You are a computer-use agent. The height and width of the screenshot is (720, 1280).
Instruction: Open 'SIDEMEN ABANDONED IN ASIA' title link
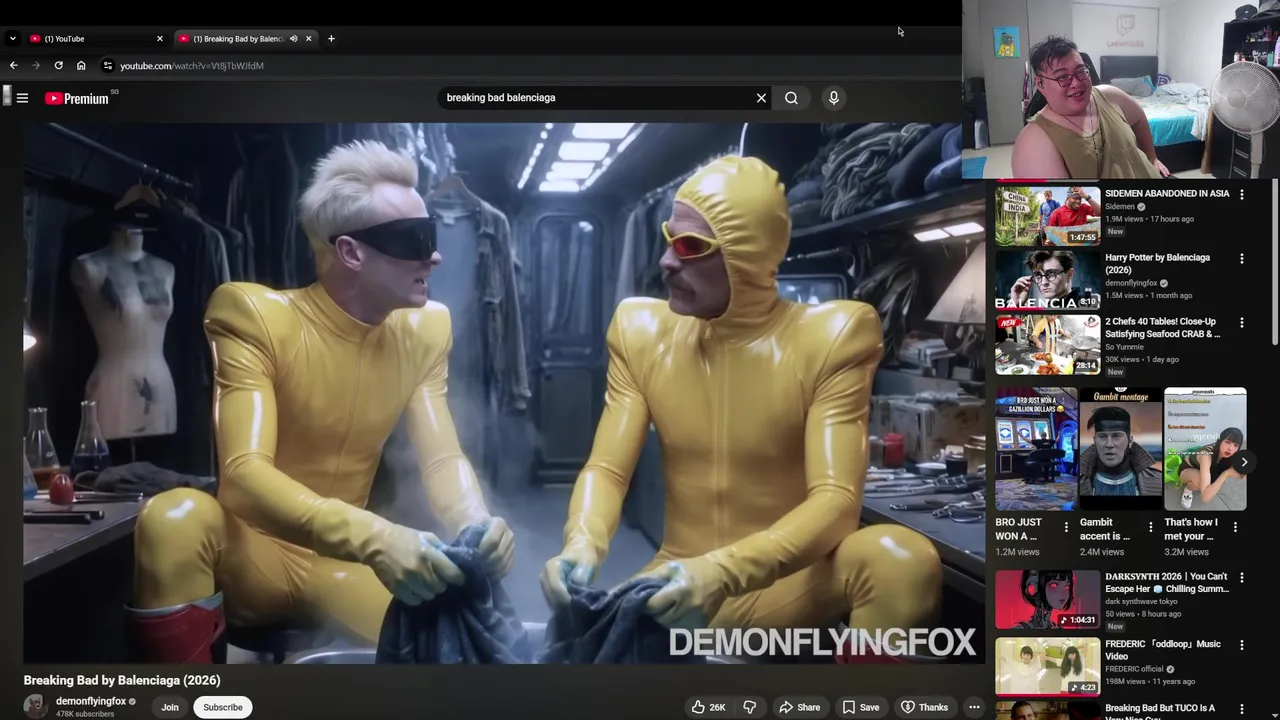tap(1167, 194)
